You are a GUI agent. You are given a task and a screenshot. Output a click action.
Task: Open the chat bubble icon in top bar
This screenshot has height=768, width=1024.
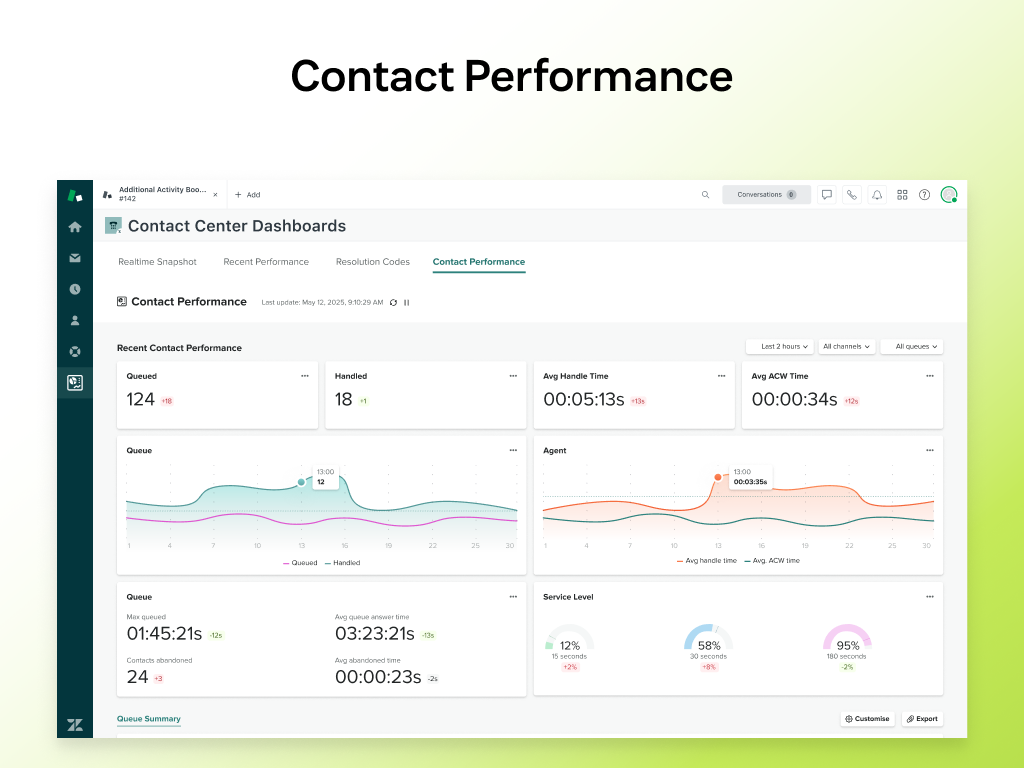click(x=826, y=195)
